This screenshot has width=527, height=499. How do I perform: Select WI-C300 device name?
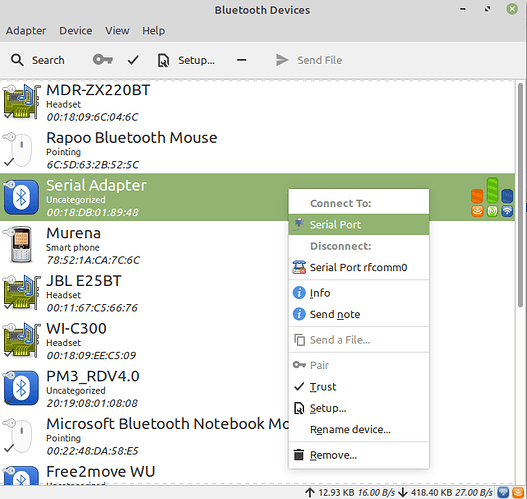coord(76,329)
